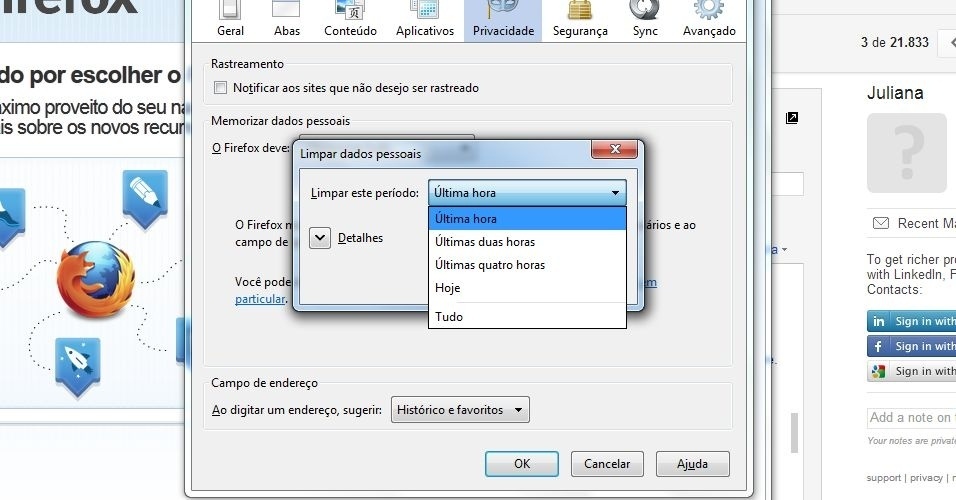
Task: Click the '3 de 21.833' message counter
Action: pos(894,42)
